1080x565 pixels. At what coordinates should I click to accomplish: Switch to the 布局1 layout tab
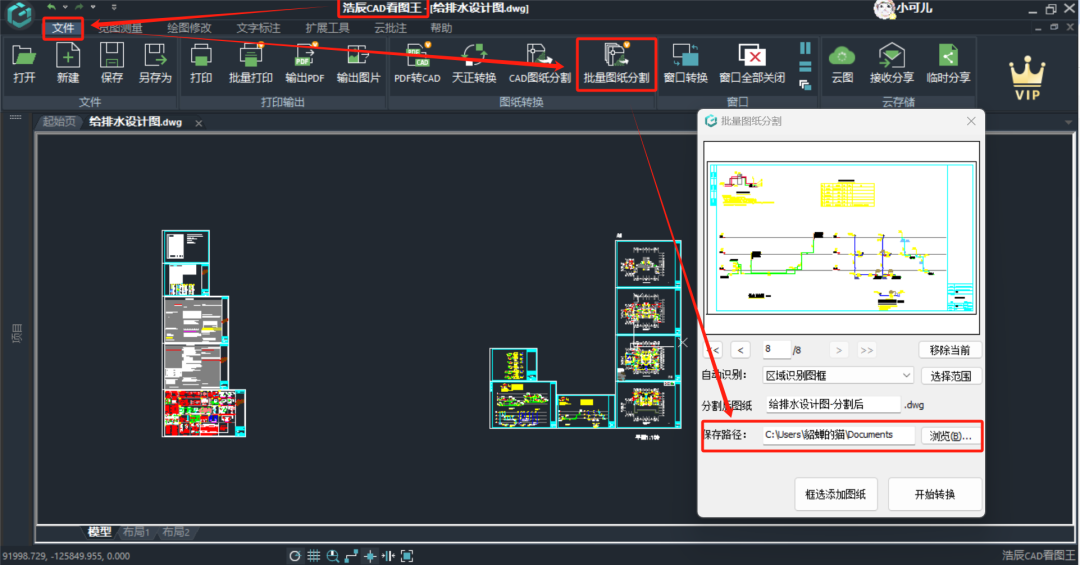(x=134, y=532)
